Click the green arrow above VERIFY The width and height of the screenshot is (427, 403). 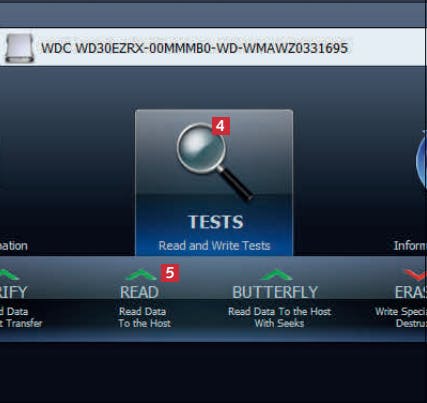(x=8, y=275)
